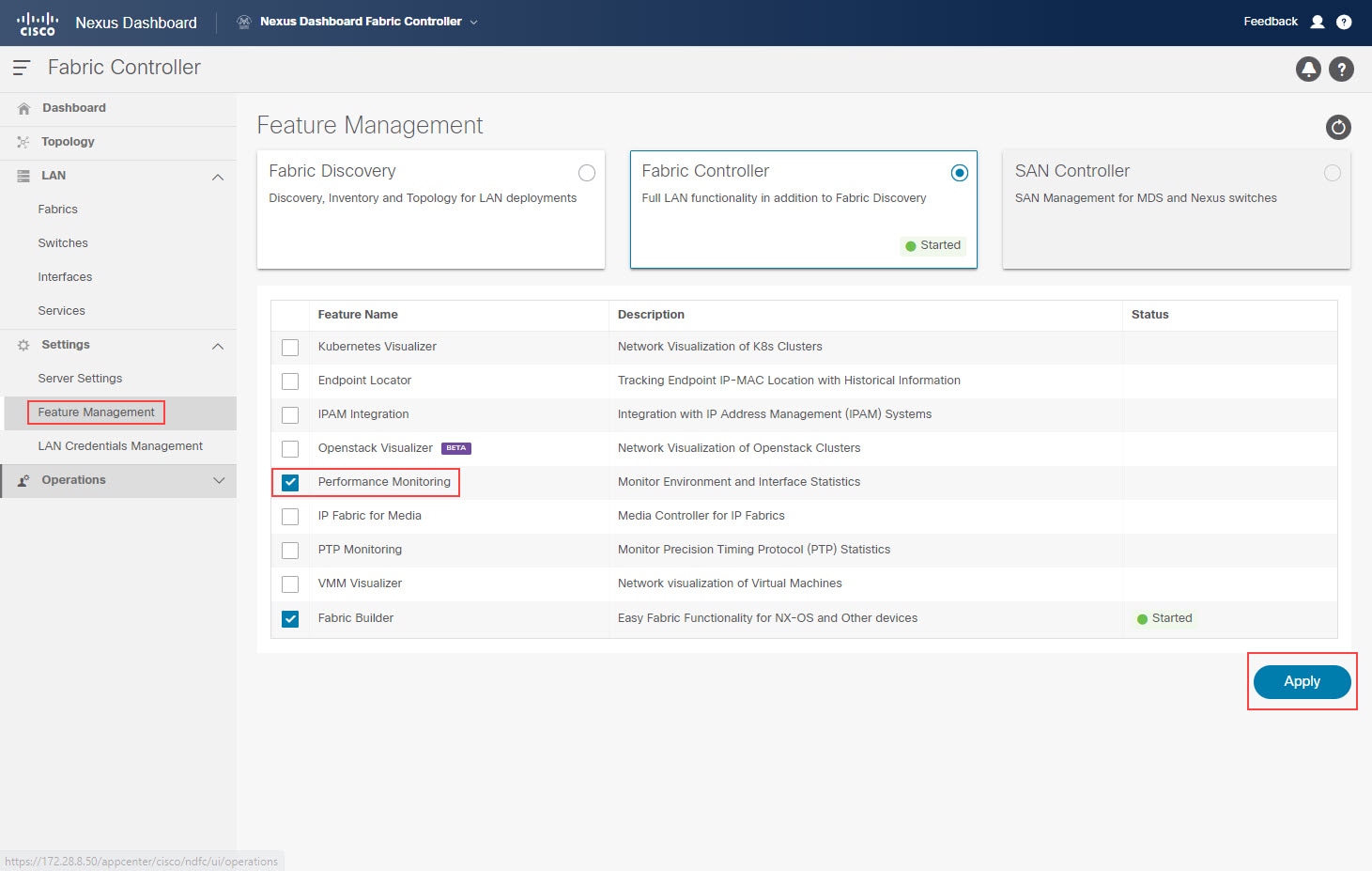This screenshot has width=1372, height=871.
Task: Click the Nexus Dashboard Fabric Controller app icon
Action: pyautogui.click(x=244, y=22)
